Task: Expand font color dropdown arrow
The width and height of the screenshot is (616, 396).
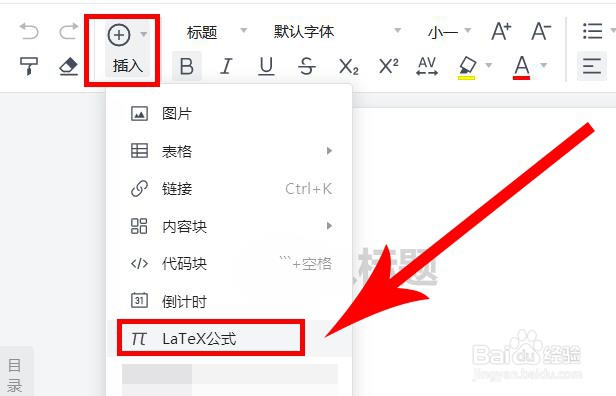Action: 544,65
